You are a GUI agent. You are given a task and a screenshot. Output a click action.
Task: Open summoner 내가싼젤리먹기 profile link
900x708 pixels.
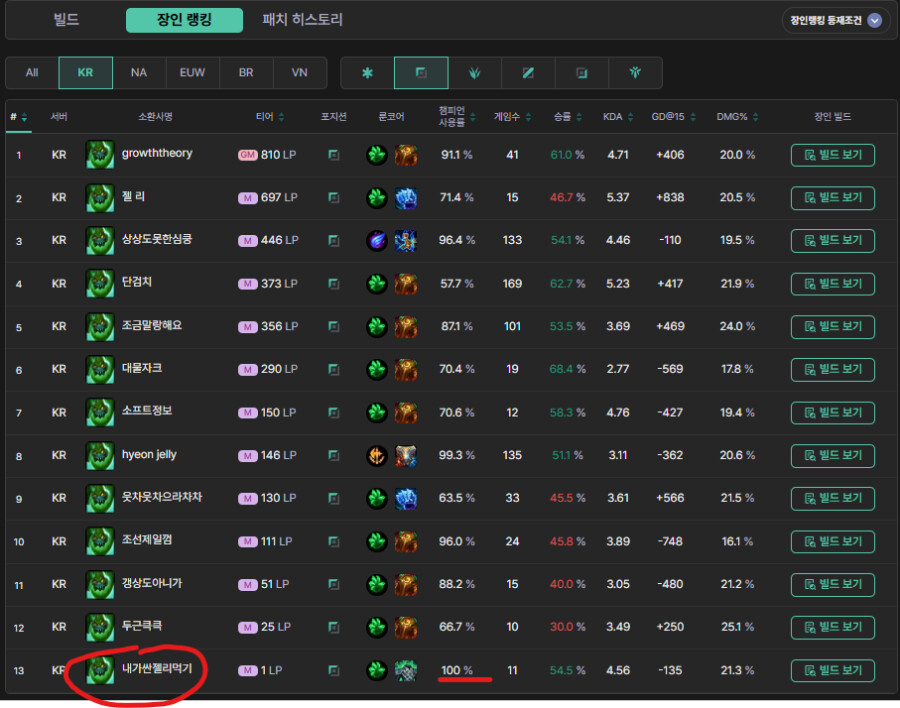[x=156, y=670]
